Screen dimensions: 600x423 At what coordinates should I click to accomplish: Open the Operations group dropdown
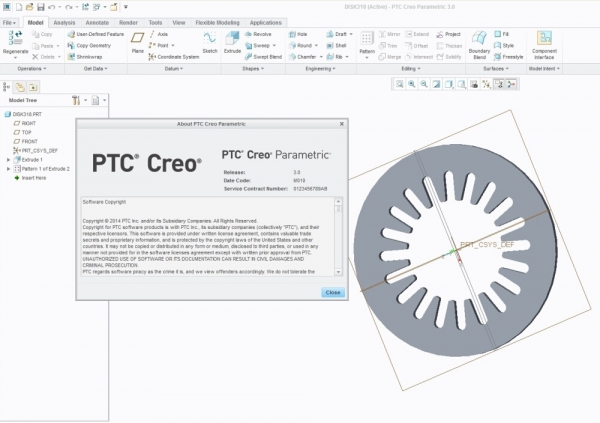pos(32,69)
